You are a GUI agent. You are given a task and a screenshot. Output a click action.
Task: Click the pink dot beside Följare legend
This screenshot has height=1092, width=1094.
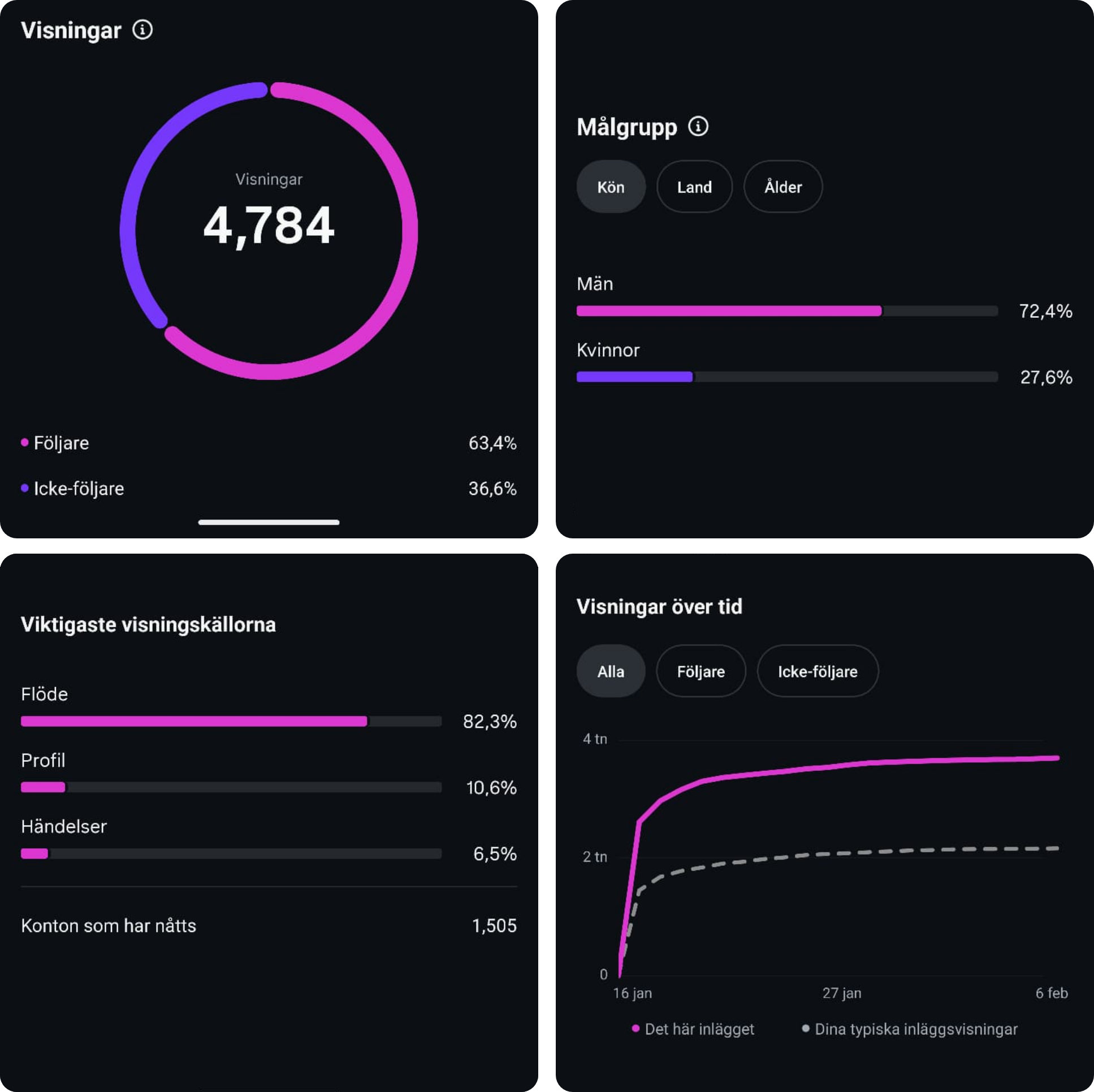point(25,442)
